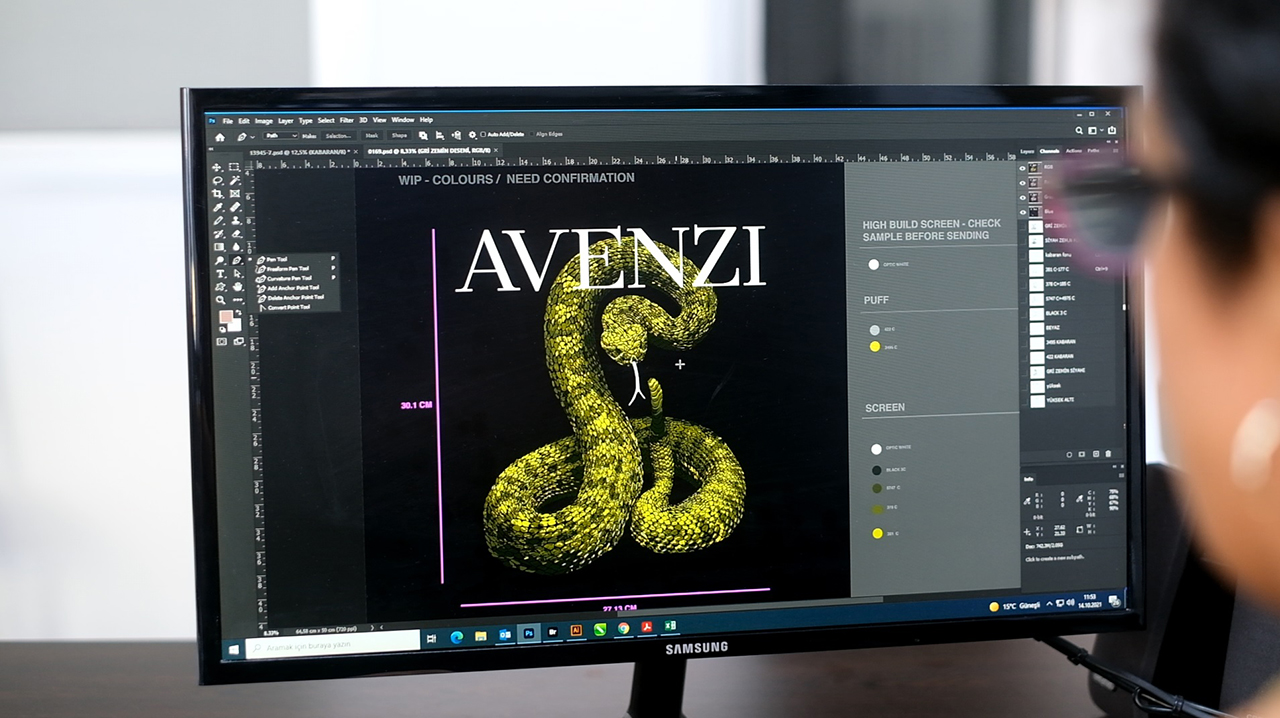1280x718 pixels.
Task: Toggle visibility of the RGB channel
Action: click(x=1022, y=169)
